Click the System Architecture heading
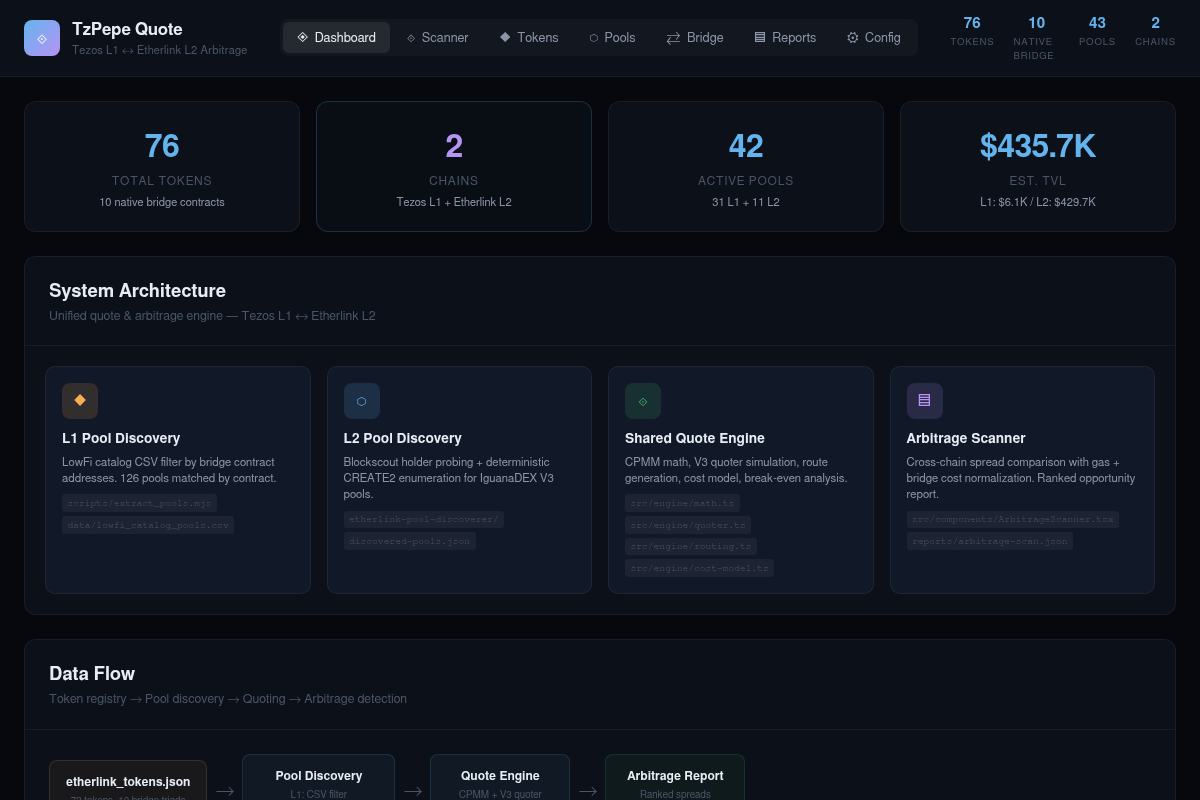 click(x=138, y=291)
